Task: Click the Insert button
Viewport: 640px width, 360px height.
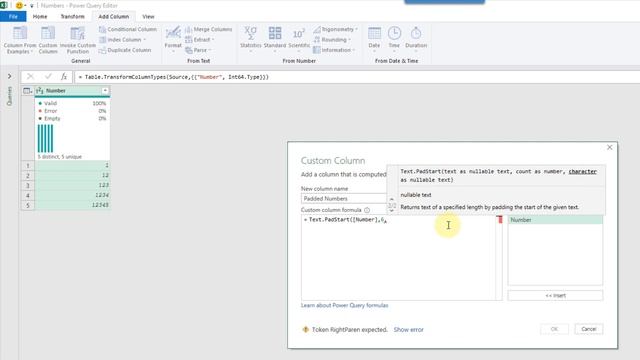Action: (555, 295)
